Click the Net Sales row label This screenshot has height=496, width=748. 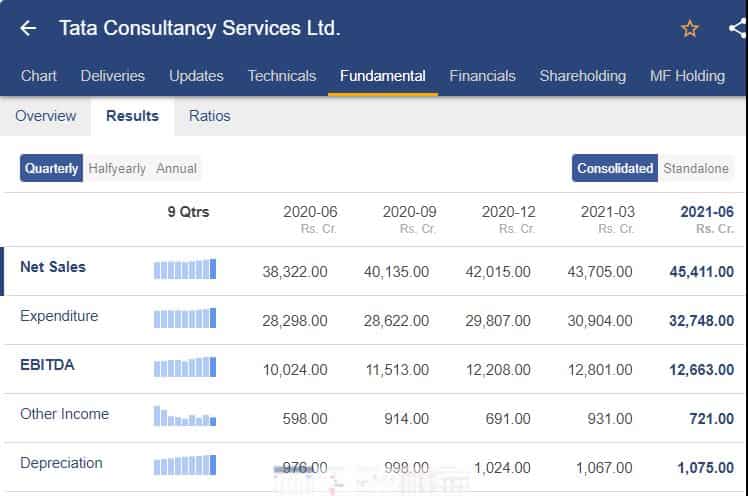53,267
